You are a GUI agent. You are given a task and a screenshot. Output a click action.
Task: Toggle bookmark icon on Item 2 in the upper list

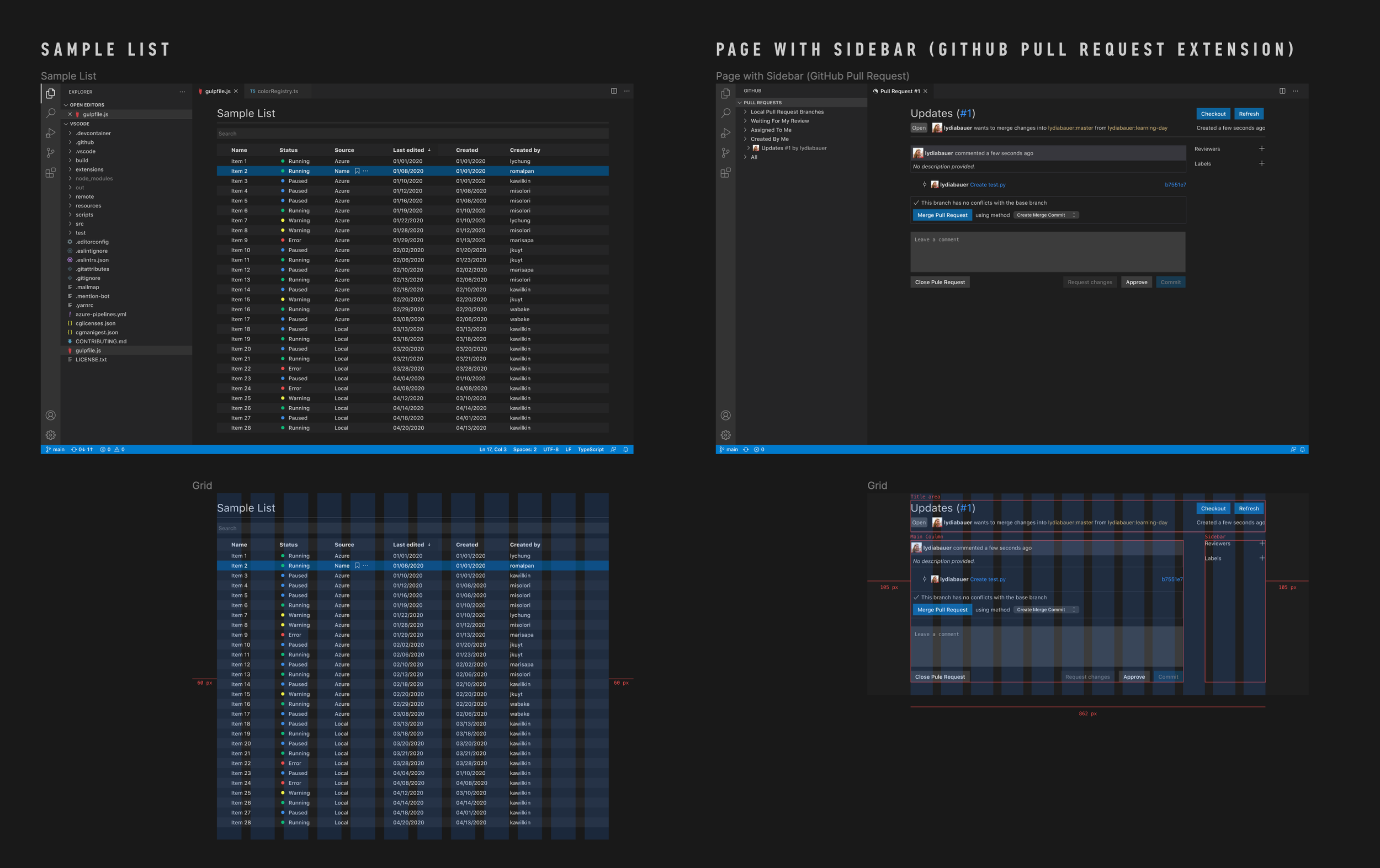357,171
